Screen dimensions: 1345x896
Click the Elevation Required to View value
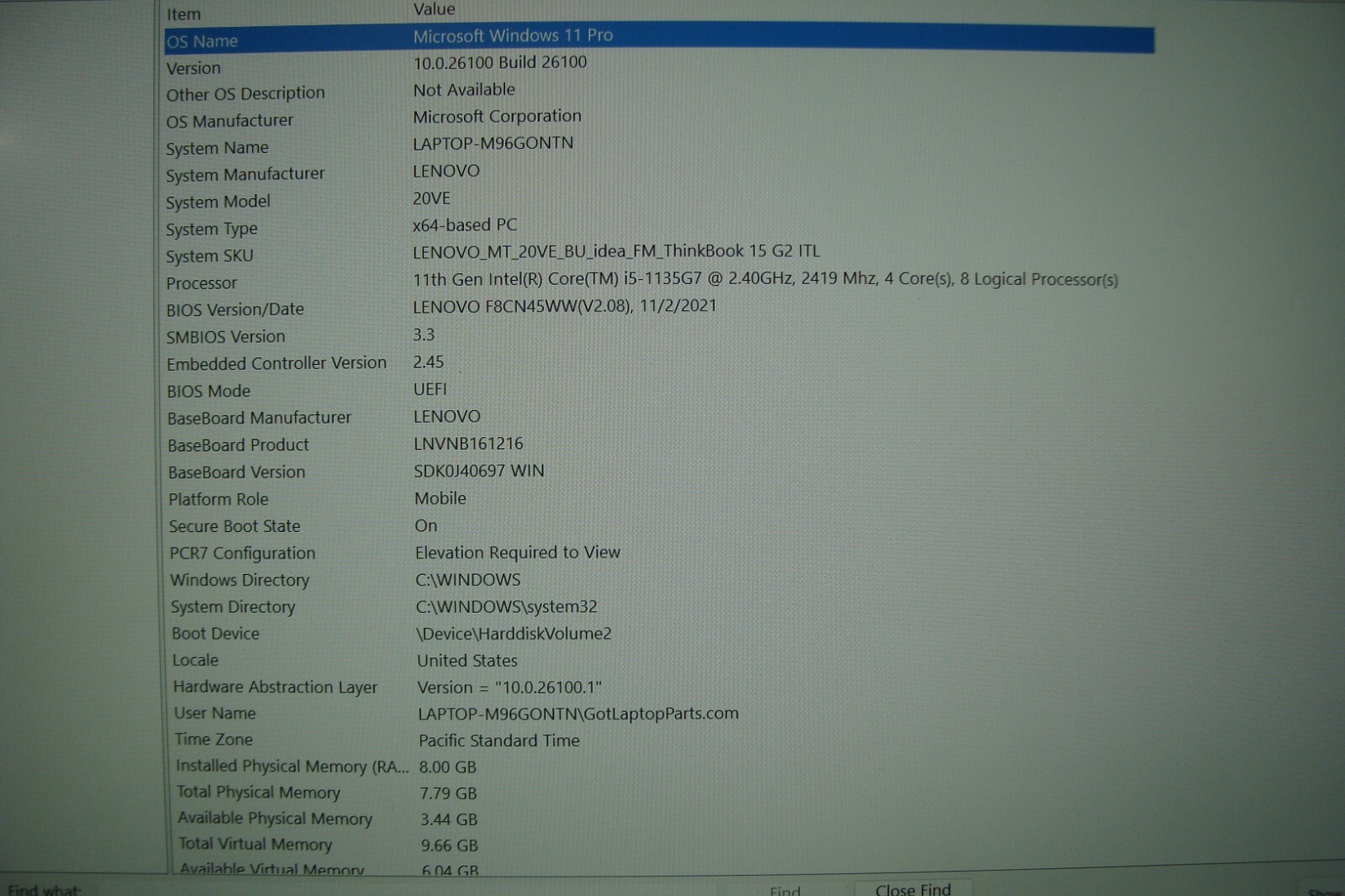(518, 552)
